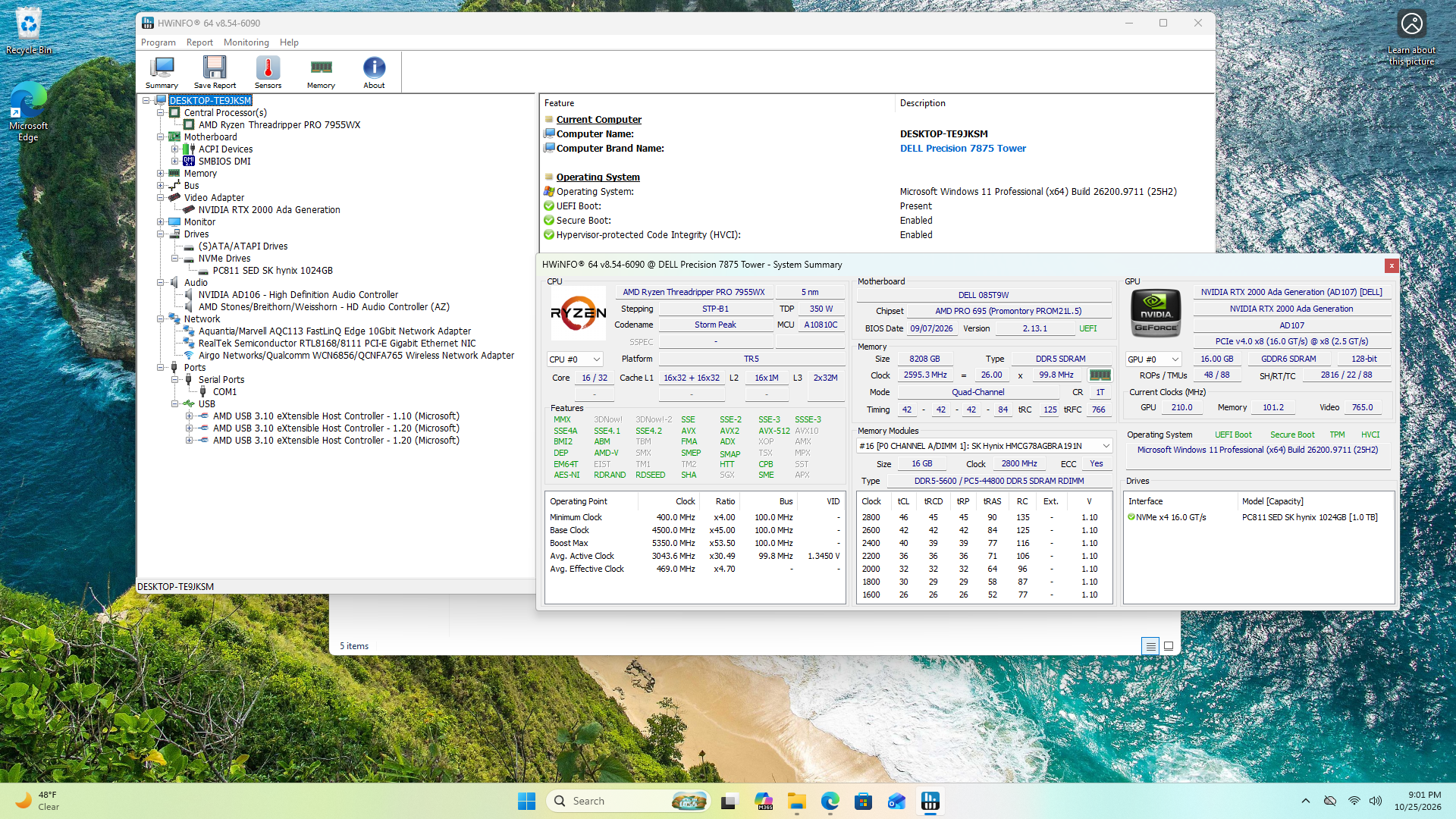Open Microsoft Store from the taskbar
The height and width of the screenshot is (819, 1456).
(863, 801)
